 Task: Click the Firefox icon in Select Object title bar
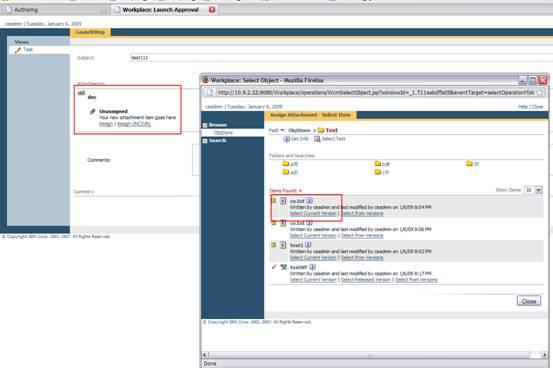point(206,80)
